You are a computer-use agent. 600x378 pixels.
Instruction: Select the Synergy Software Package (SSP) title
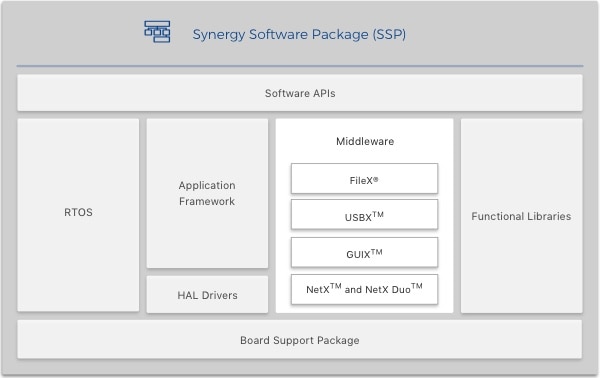[299, 34]
